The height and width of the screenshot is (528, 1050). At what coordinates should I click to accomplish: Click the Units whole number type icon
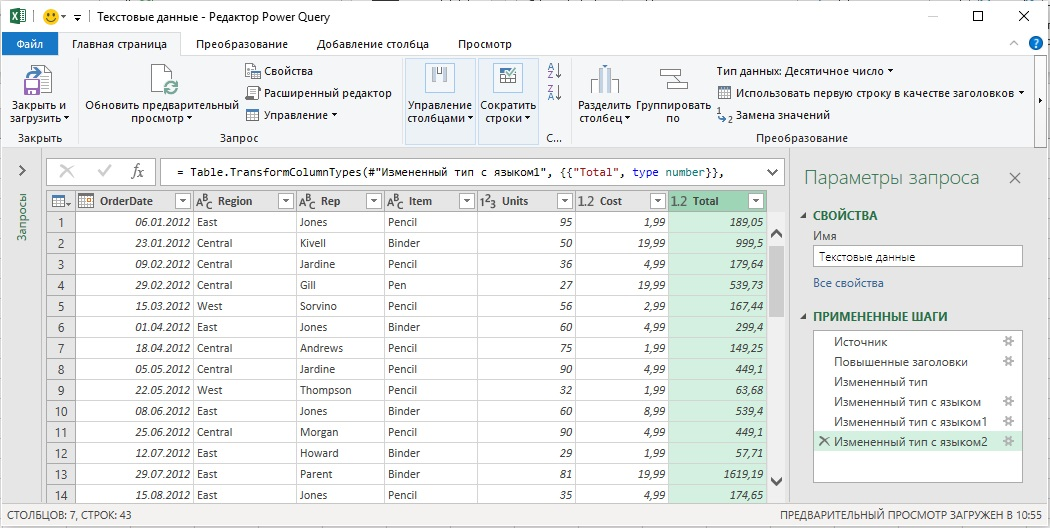pyautogui.click(x=488, y=201)
